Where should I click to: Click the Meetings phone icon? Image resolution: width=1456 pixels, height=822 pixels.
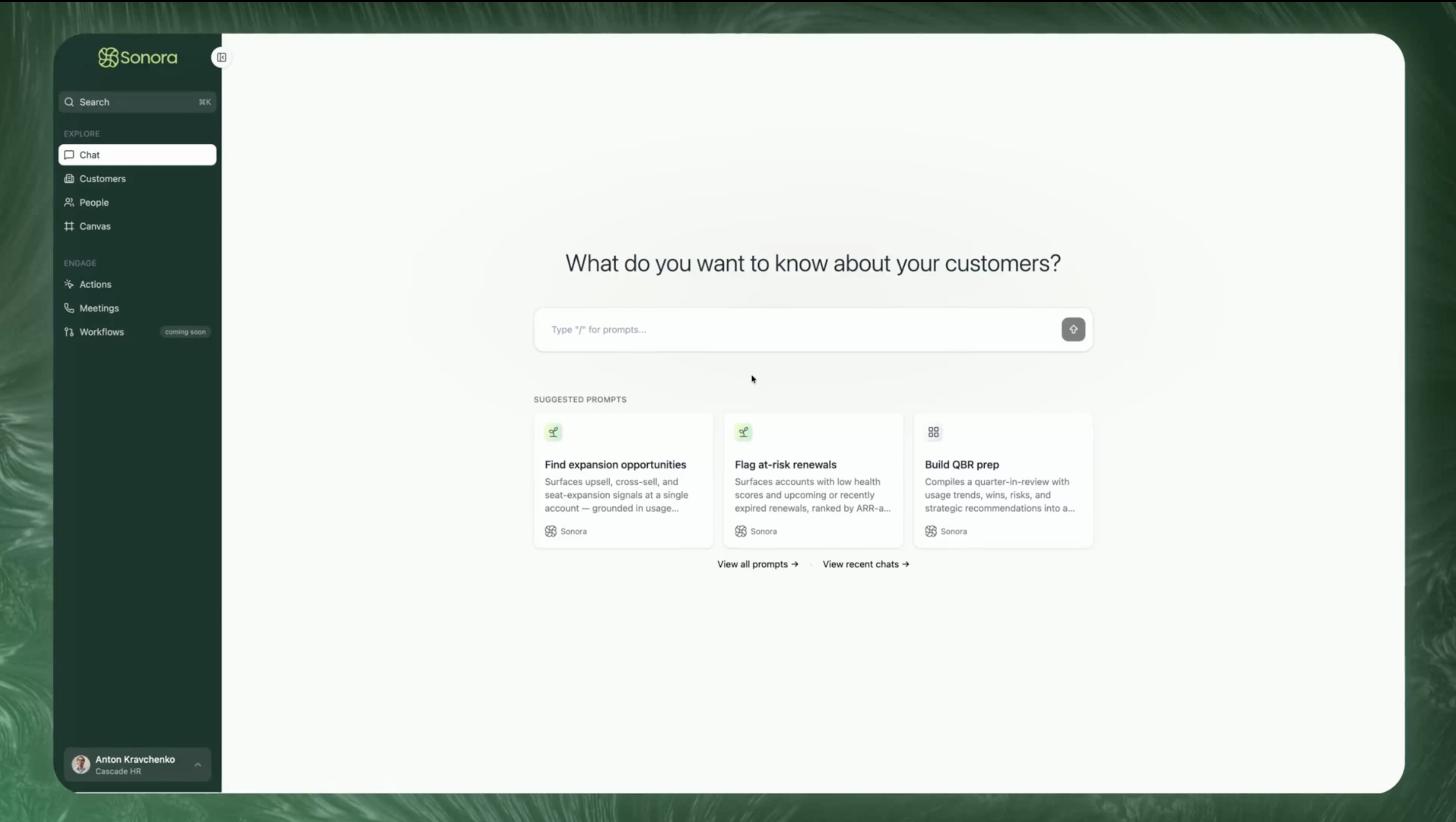69,308
